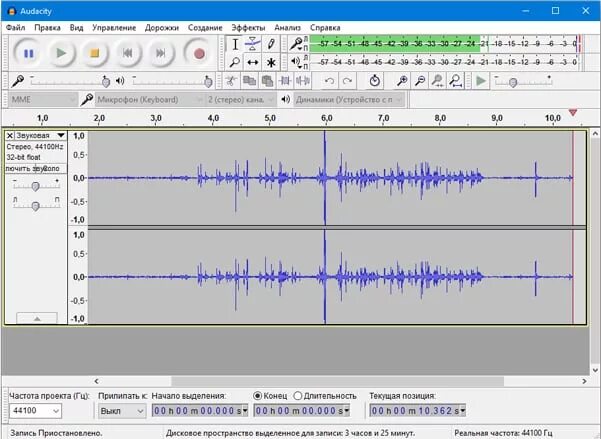Open selection start time format arrow

[x=245, y=411]
